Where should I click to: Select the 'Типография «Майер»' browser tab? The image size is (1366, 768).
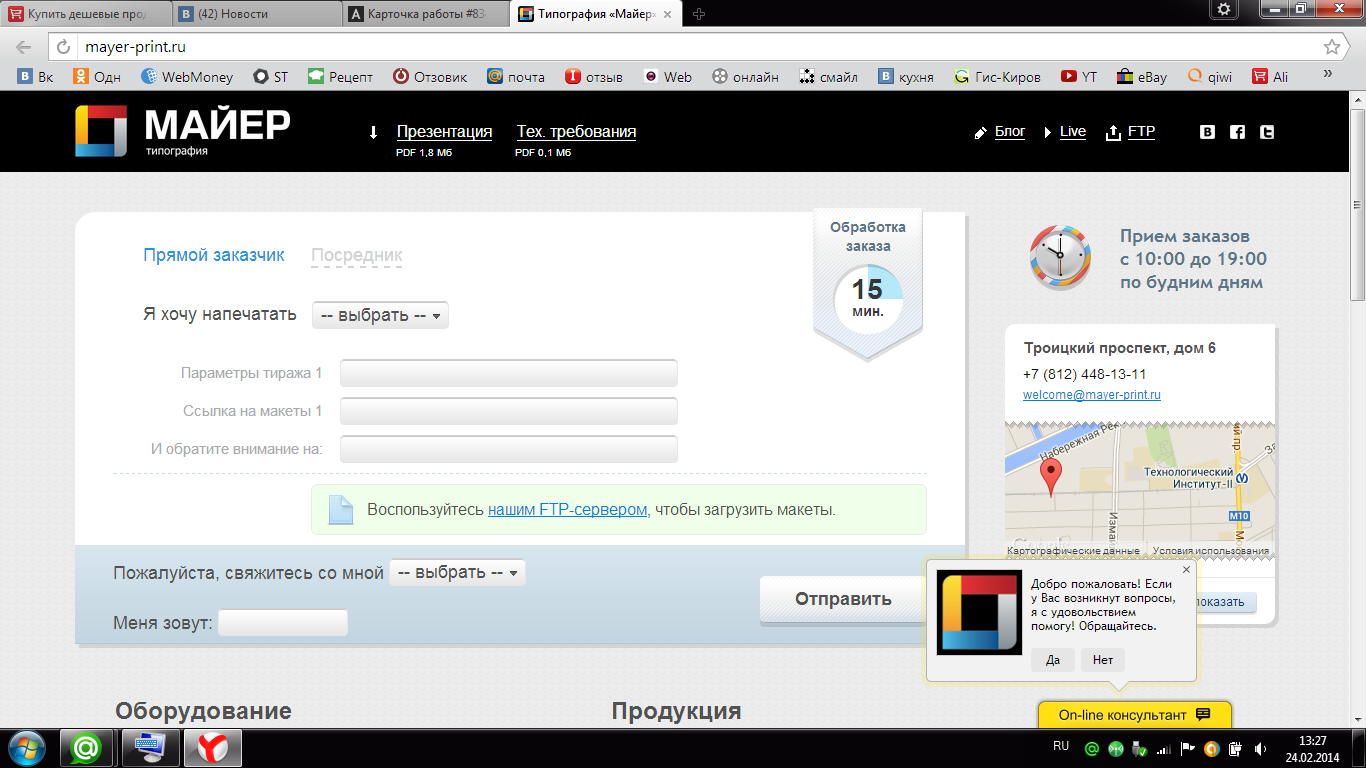597,14
